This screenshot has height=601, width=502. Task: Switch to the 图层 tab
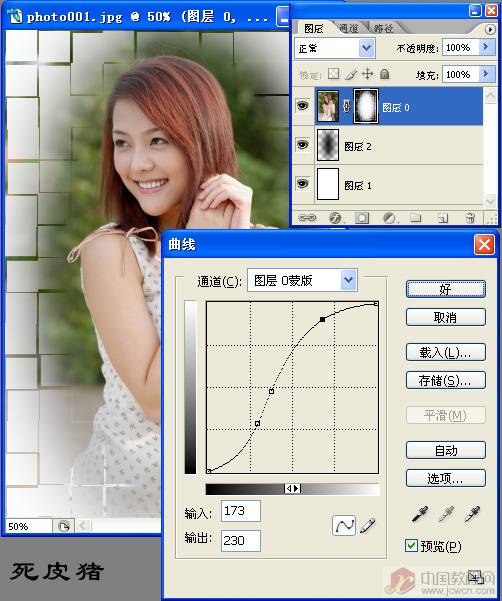pos(314,28)
